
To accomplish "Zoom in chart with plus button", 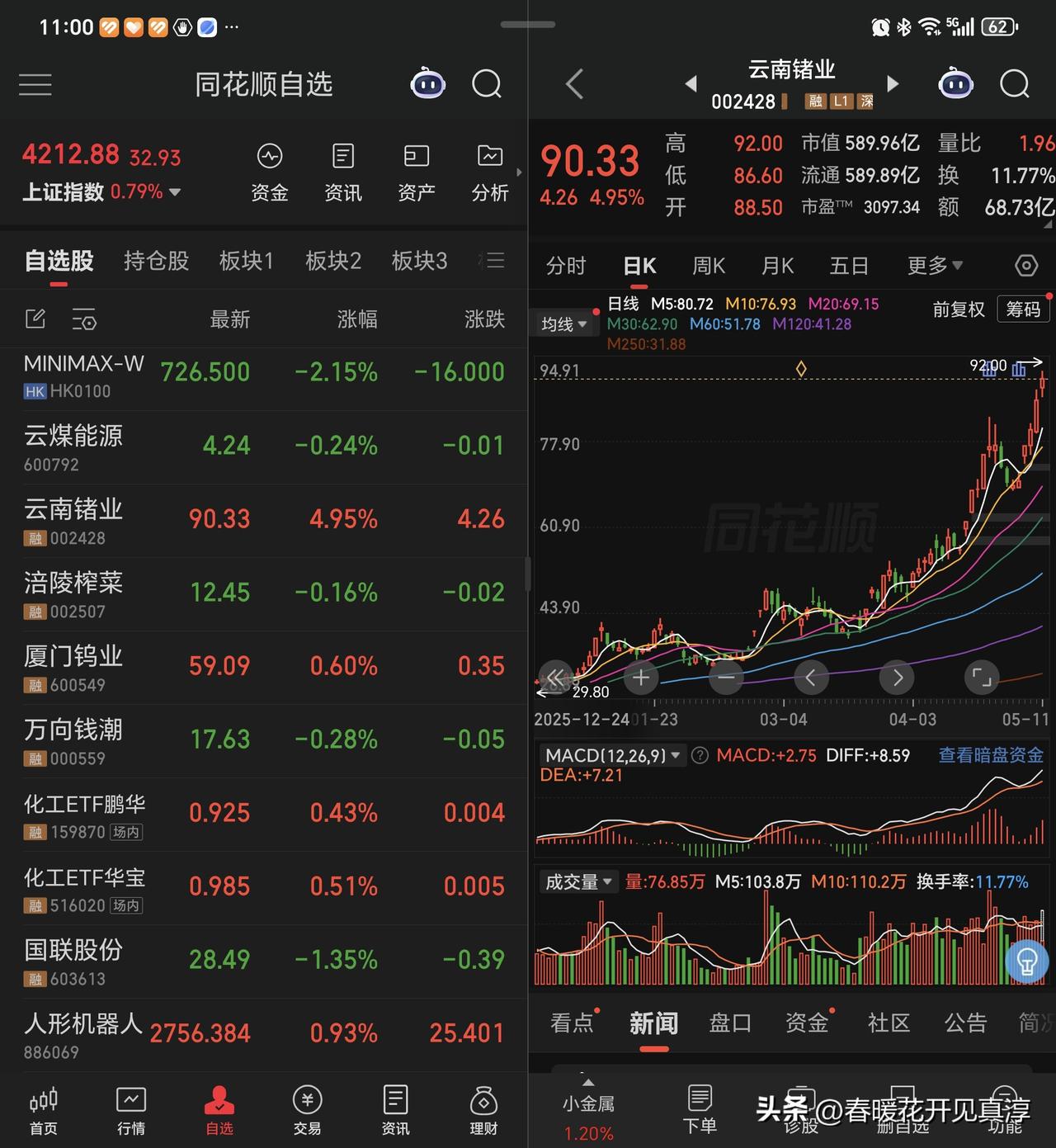I will (x=641, y=678).
